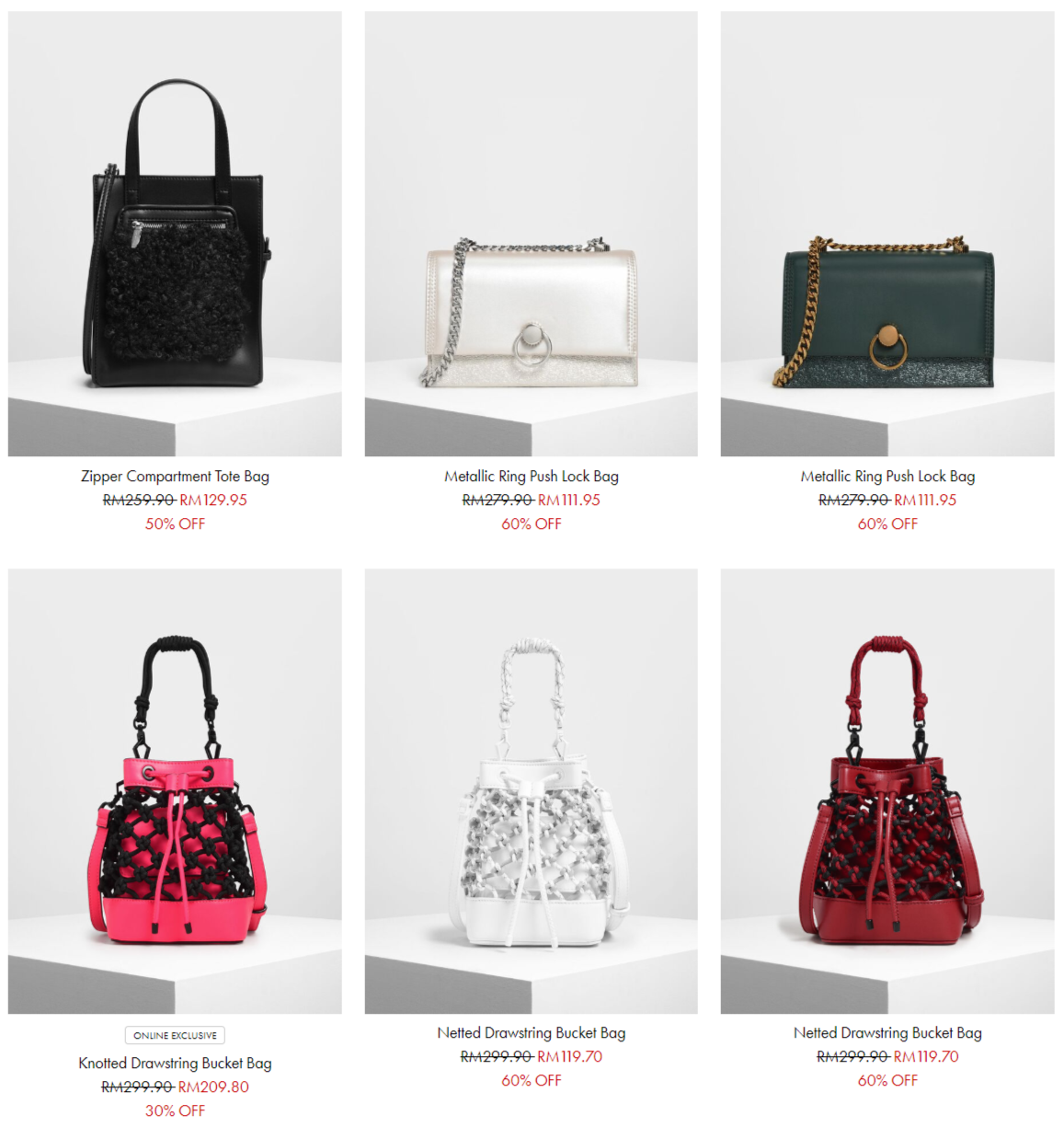Open the pink Knotted Drawstring Bucket Bag image

175,791
